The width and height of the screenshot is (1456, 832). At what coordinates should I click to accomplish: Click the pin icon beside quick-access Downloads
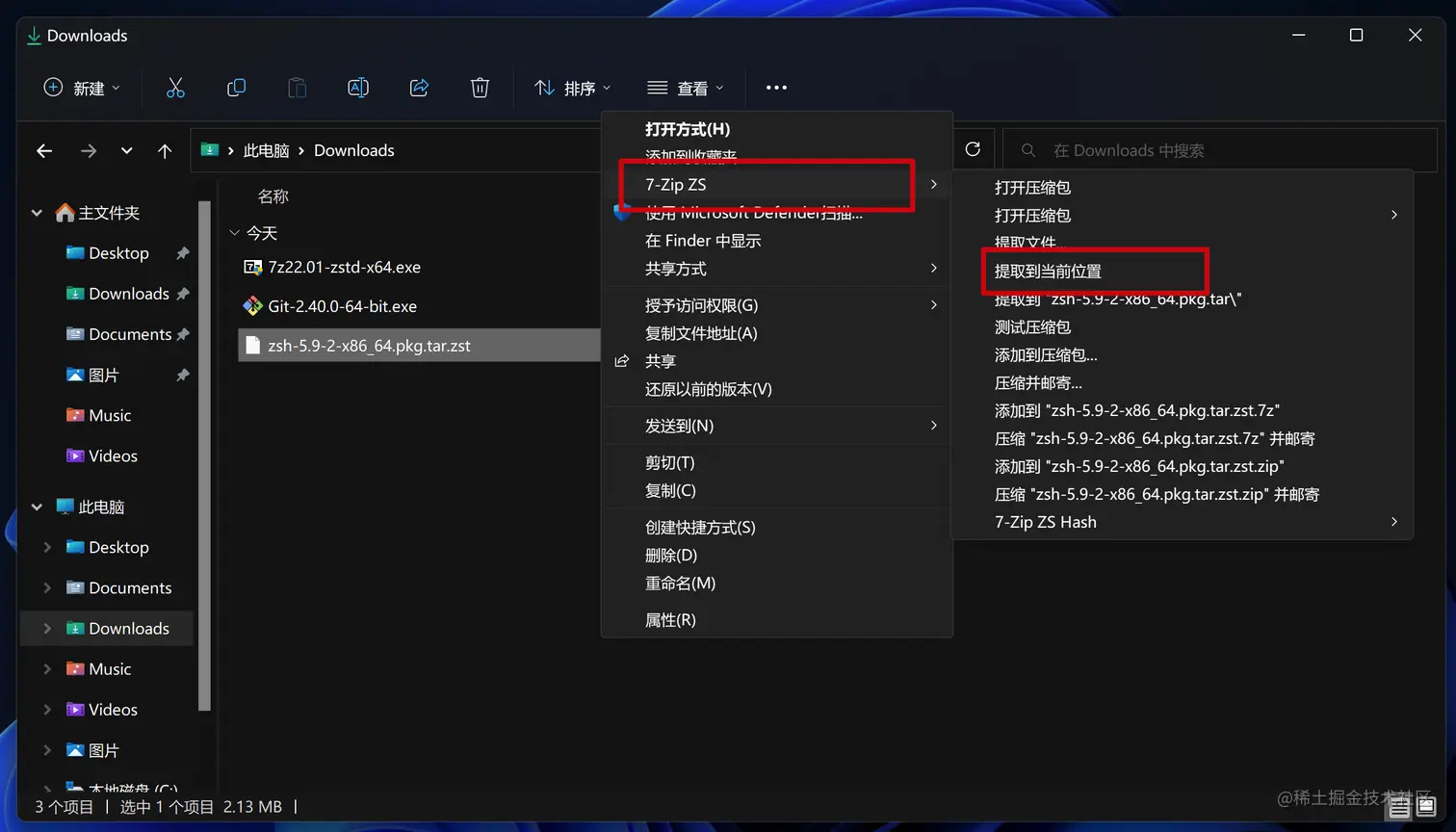click(x=182, y=294)
